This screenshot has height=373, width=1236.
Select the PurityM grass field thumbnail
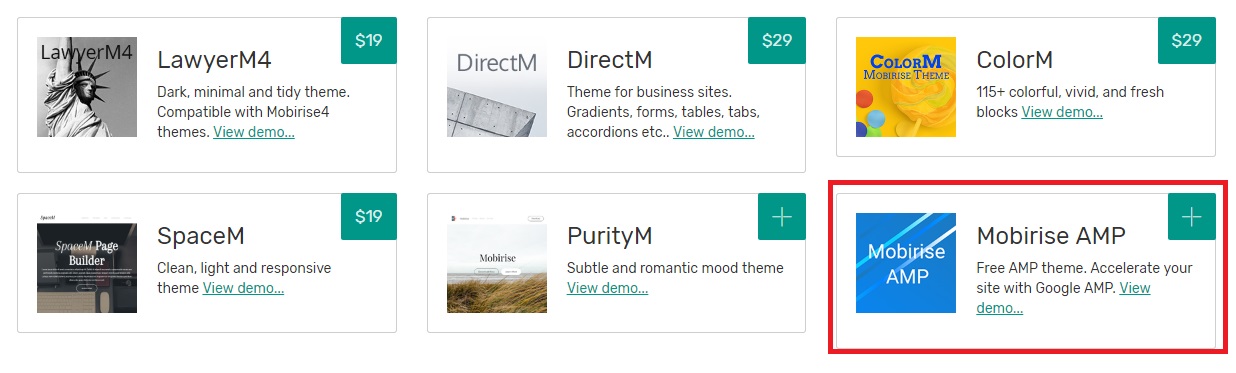click(497, 263)
